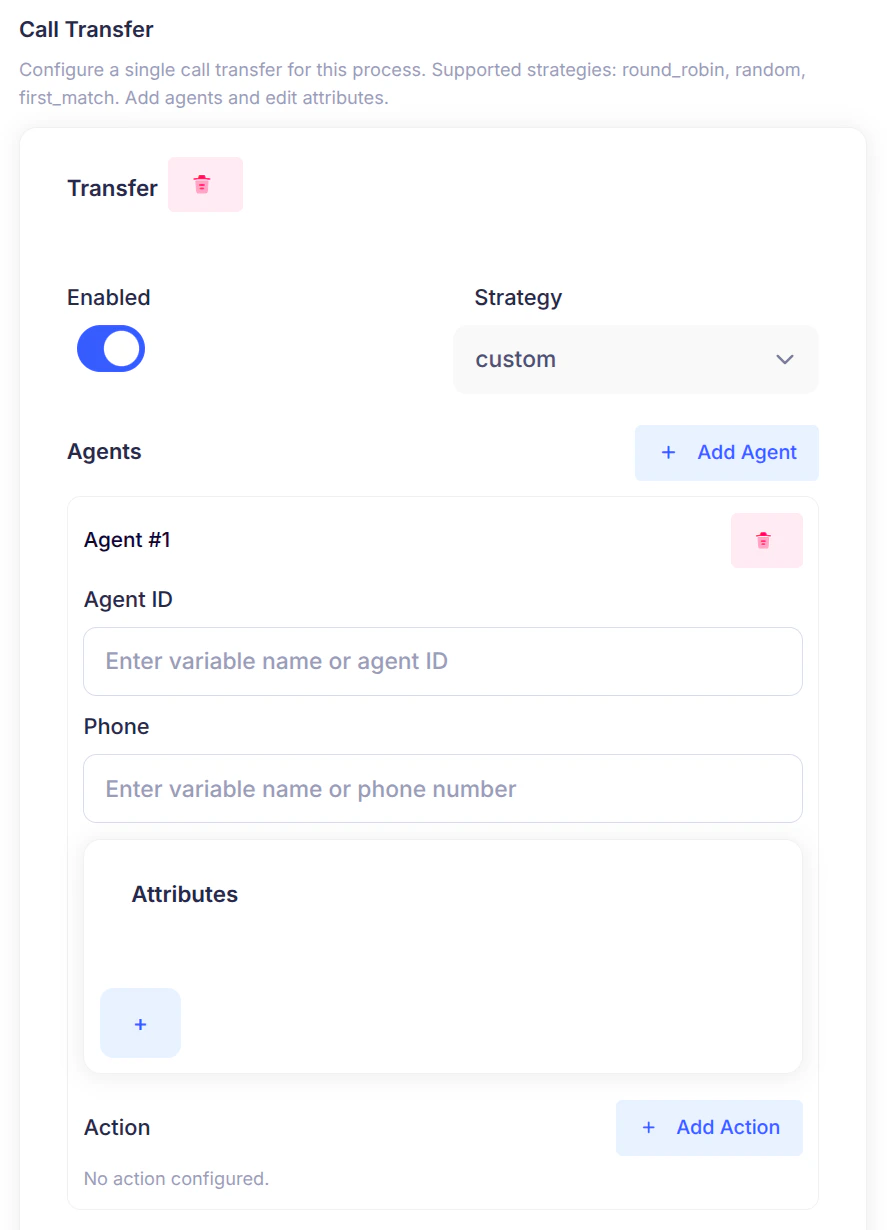The width and height of the screenshot is (887, 1230).
Task: Click the Agent ID input field
Action: [442, 661]
